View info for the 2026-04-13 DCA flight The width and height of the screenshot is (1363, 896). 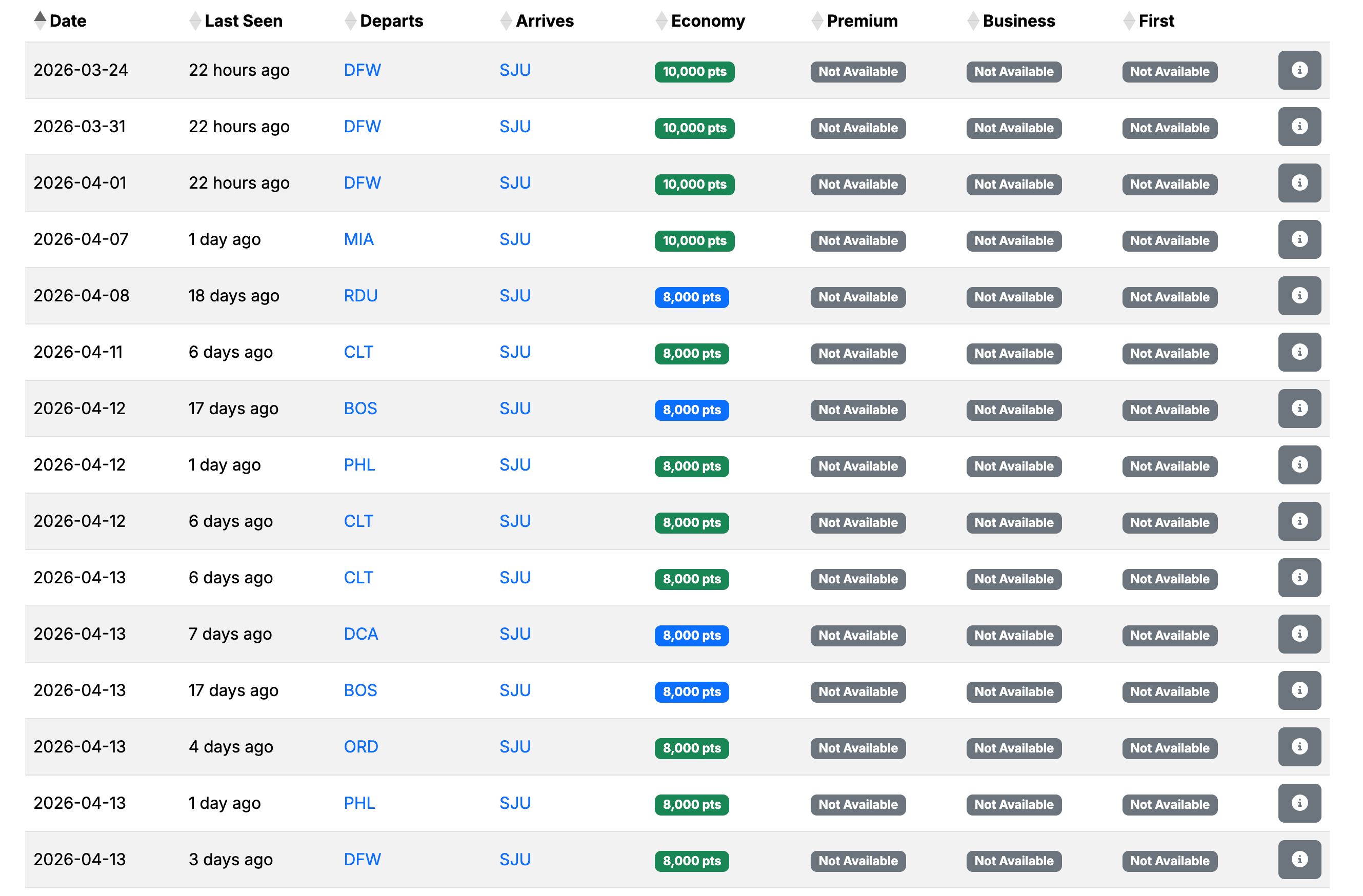pyautogui.click(x=1298, y=634)
